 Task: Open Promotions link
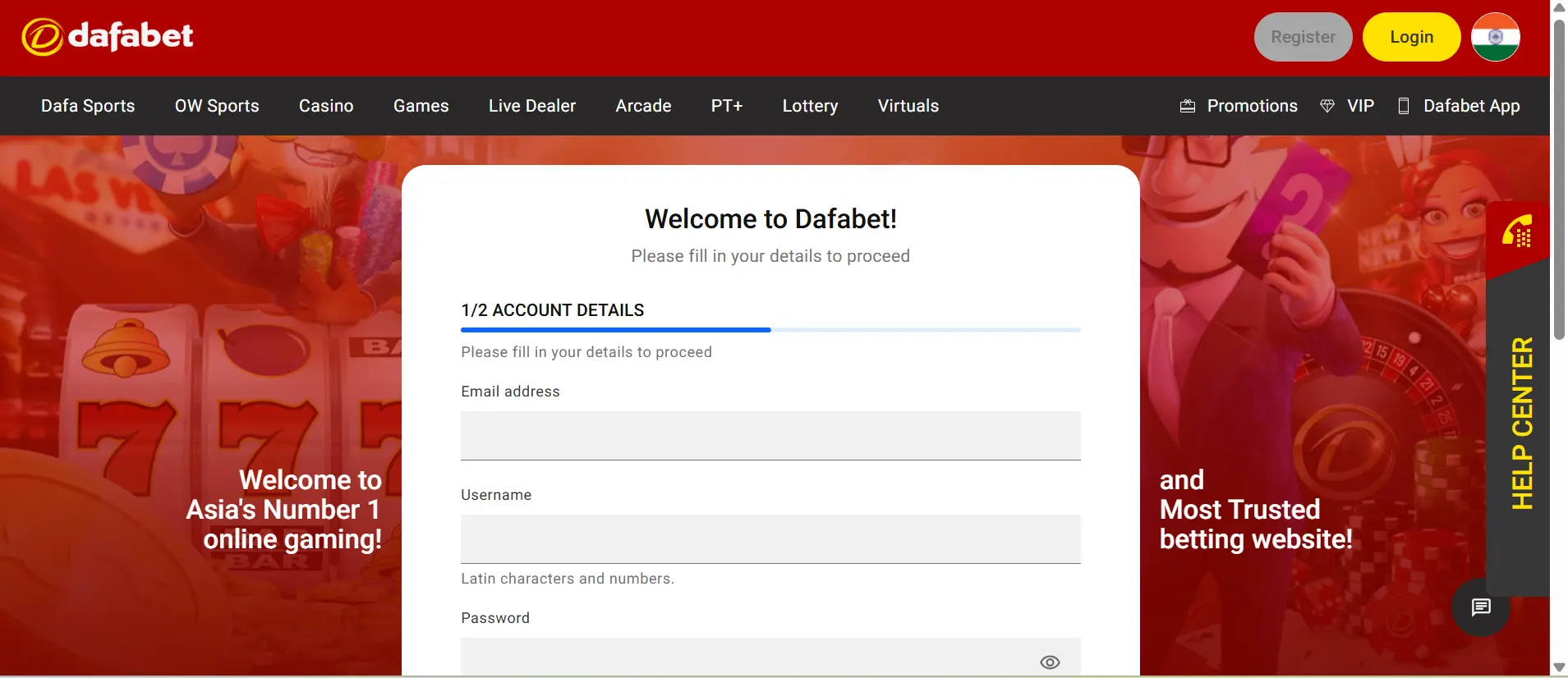coord(1253,106)
